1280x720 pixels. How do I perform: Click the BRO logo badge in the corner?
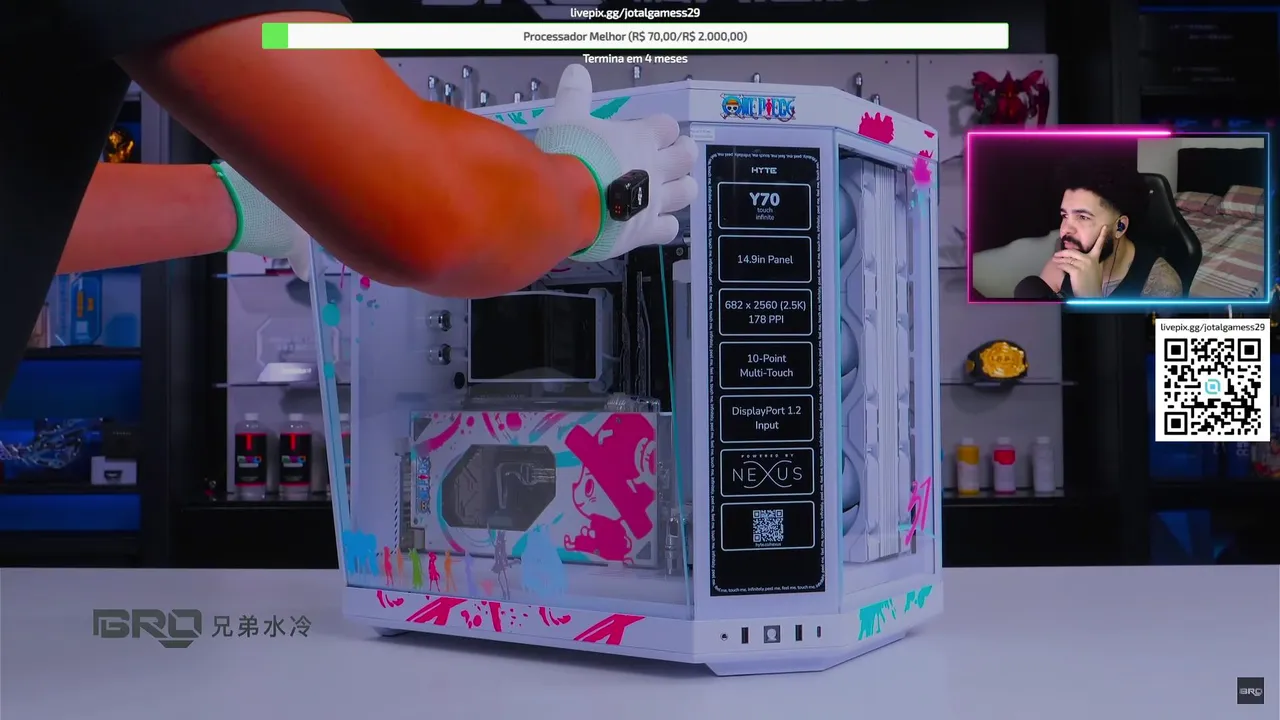1250,691
